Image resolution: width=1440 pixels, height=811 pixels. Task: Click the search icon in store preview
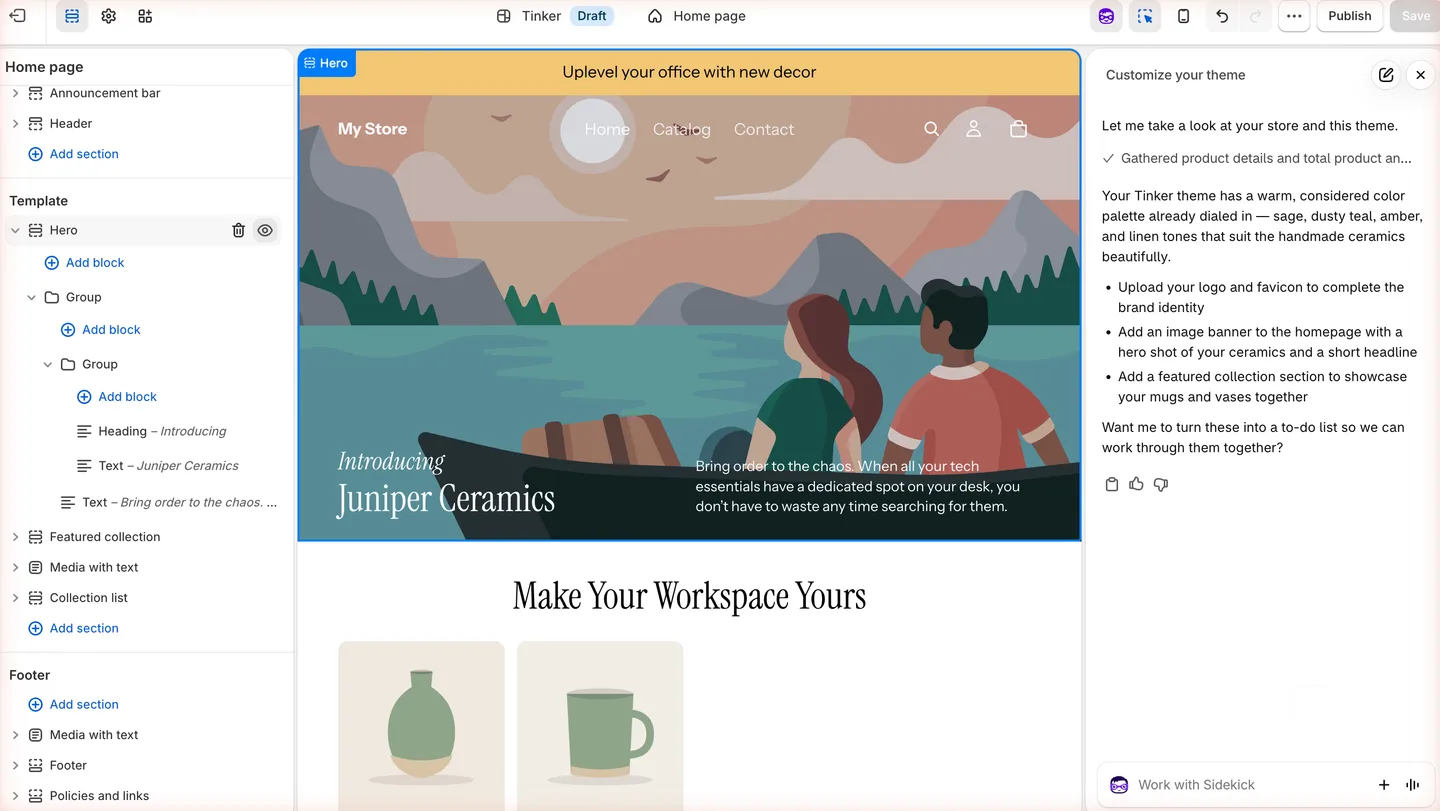[x=931, y=129]
